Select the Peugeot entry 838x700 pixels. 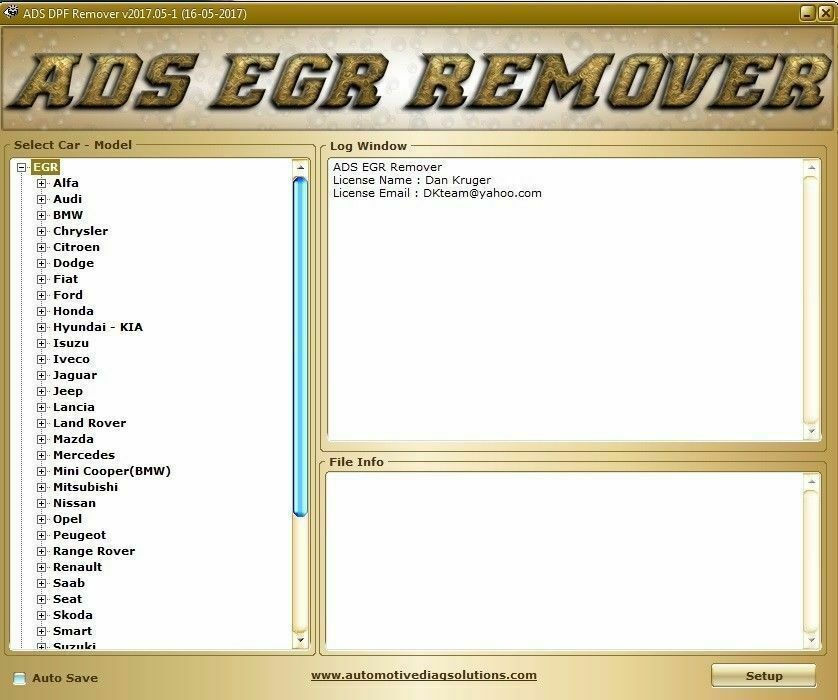(x=80, y=535)
